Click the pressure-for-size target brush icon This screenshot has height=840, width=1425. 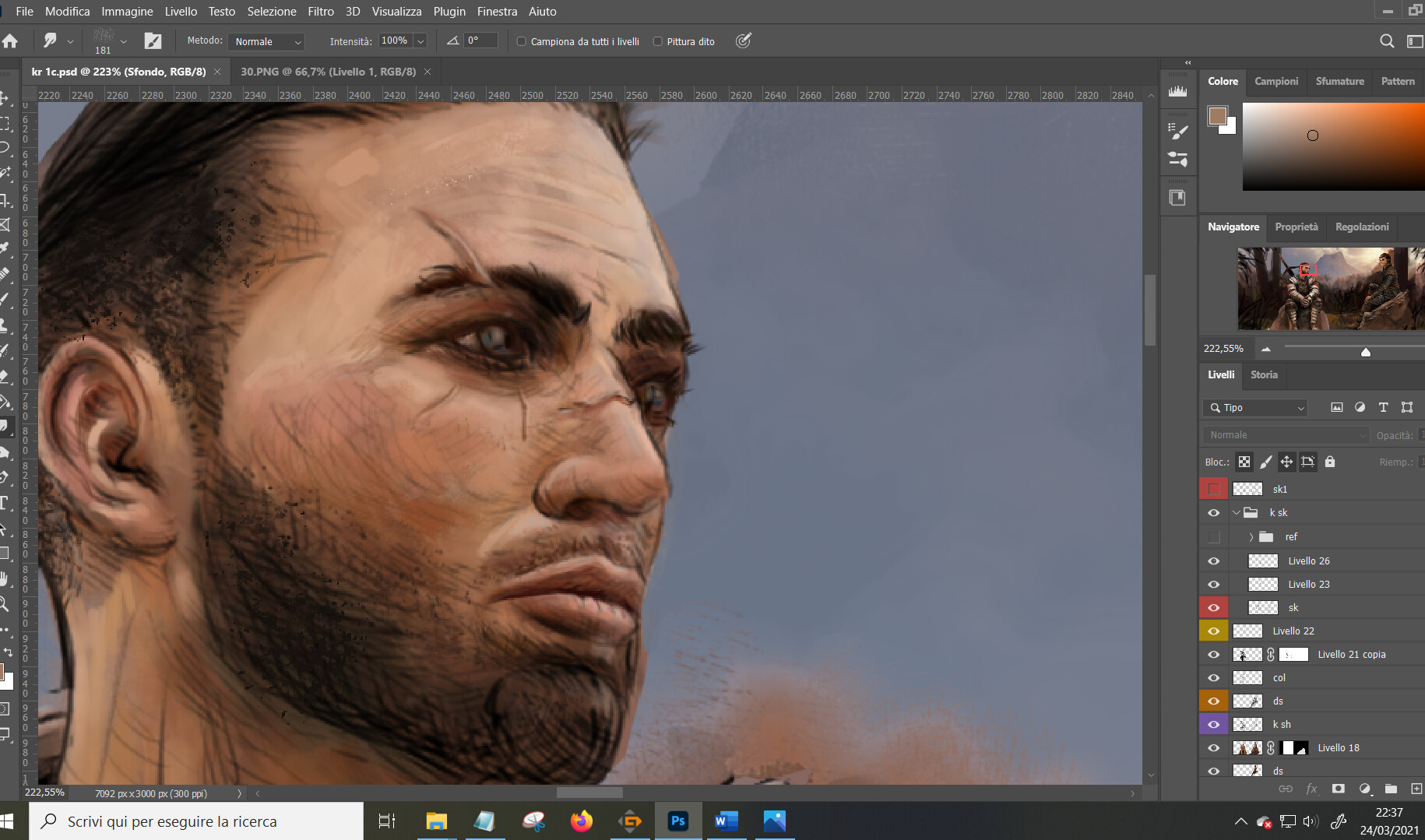click(x=743, y=40)
